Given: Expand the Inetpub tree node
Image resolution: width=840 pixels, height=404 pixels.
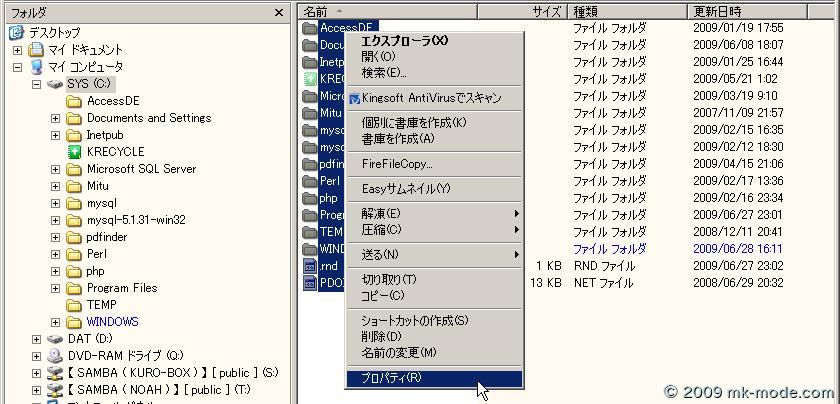Looking at the screenshot, I should click(56, 136).
